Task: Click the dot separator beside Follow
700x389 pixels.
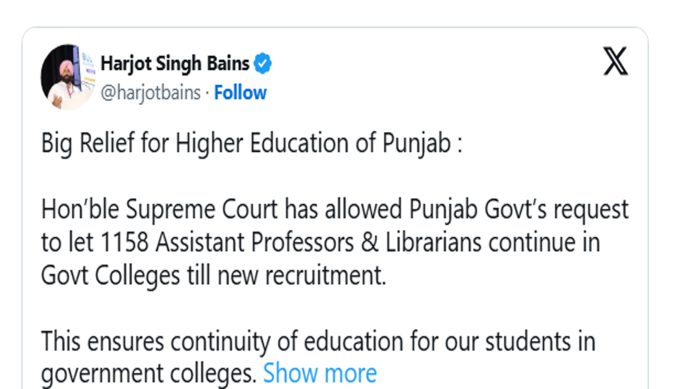Action: 207,93
